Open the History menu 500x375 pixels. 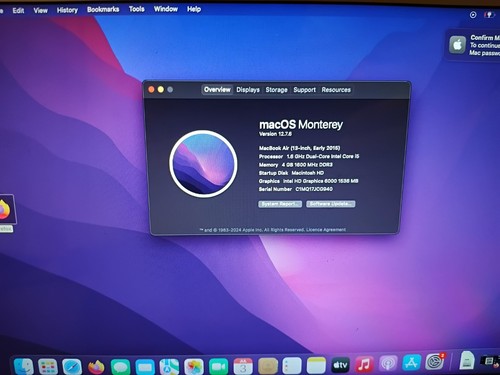(67, 10)
